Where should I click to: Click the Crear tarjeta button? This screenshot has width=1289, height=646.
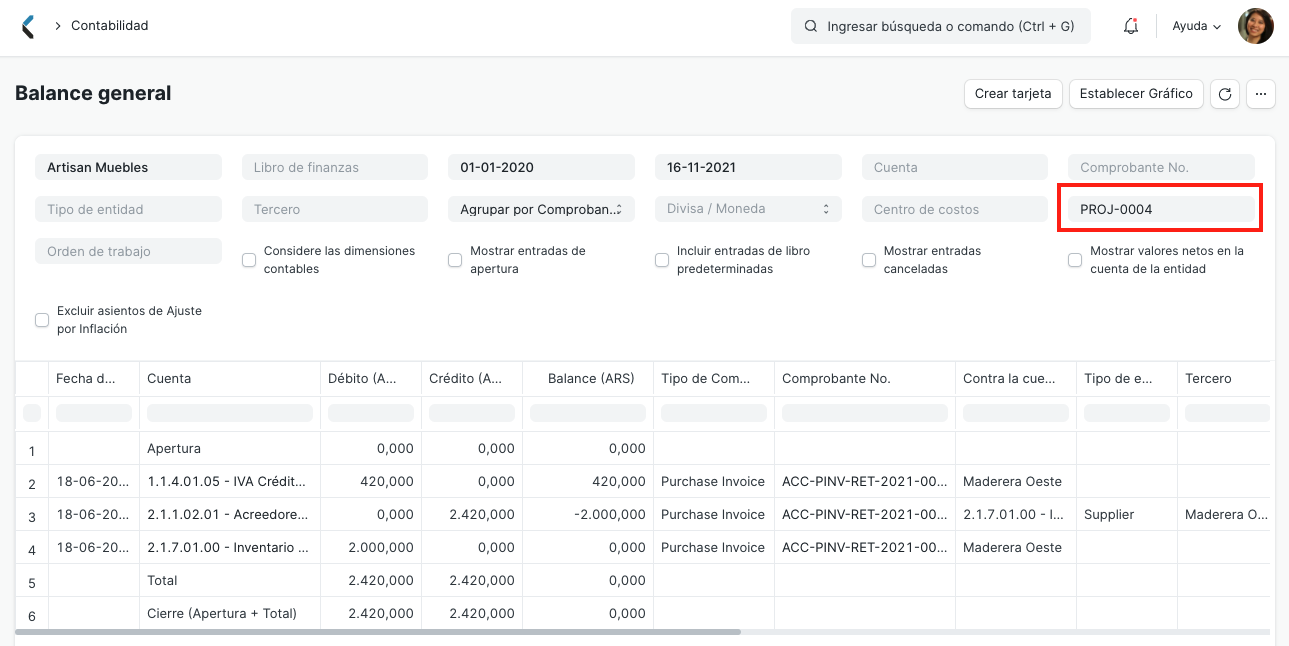coord(1013,94)
